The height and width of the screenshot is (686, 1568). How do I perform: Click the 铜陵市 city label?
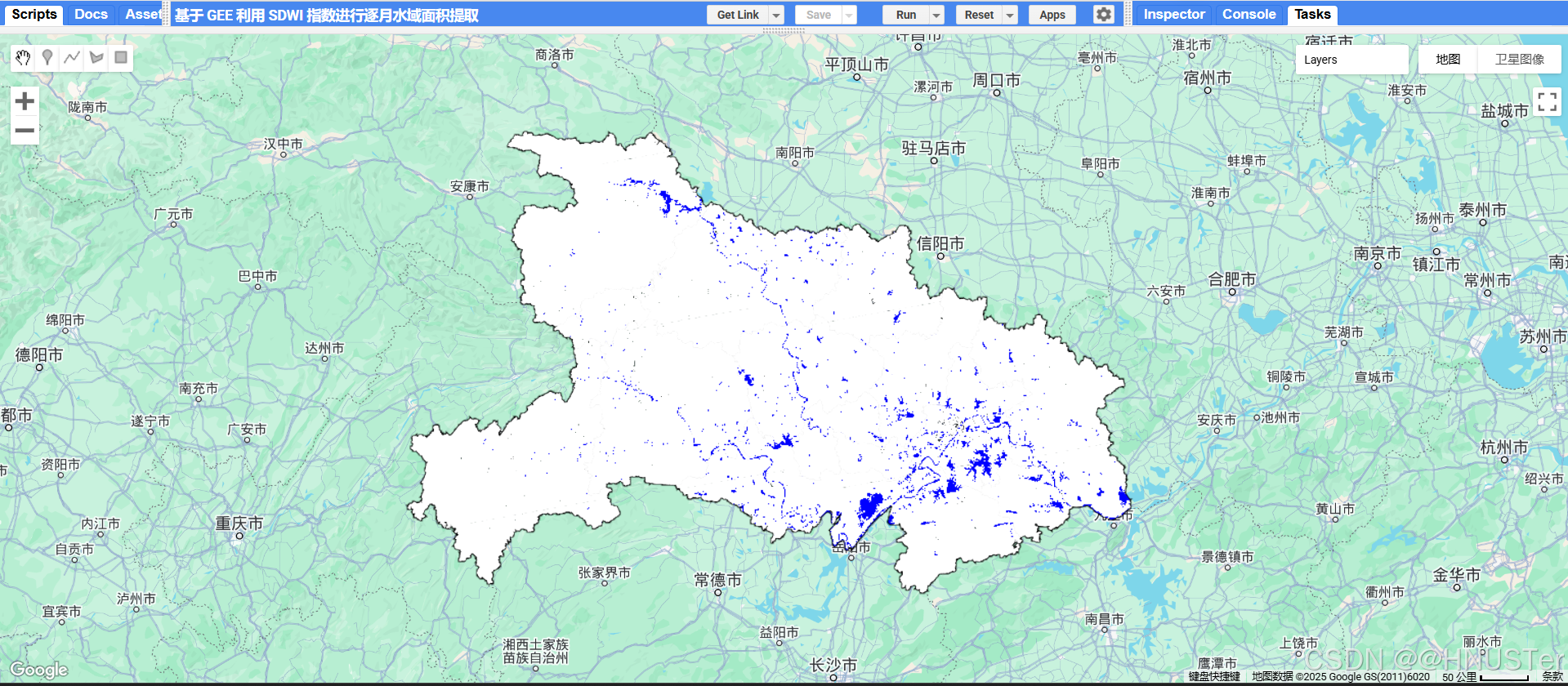point(1286,376)
